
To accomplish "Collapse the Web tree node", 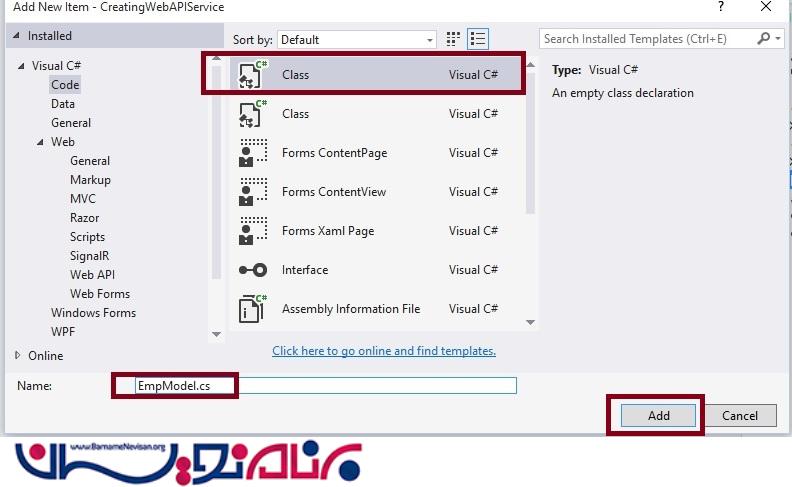I will pyautogui.click(x=40, y=142).
